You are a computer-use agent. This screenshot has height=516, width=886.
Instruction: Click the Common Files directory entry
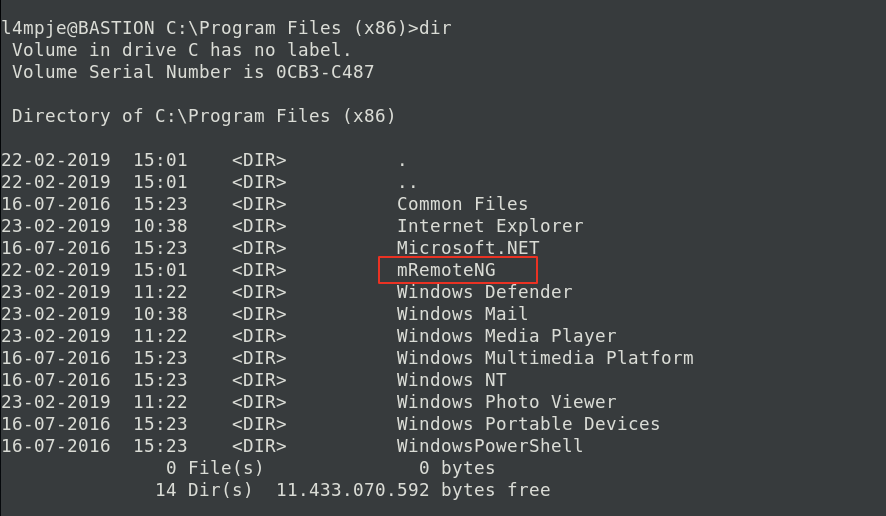click(x=462, y=204)
